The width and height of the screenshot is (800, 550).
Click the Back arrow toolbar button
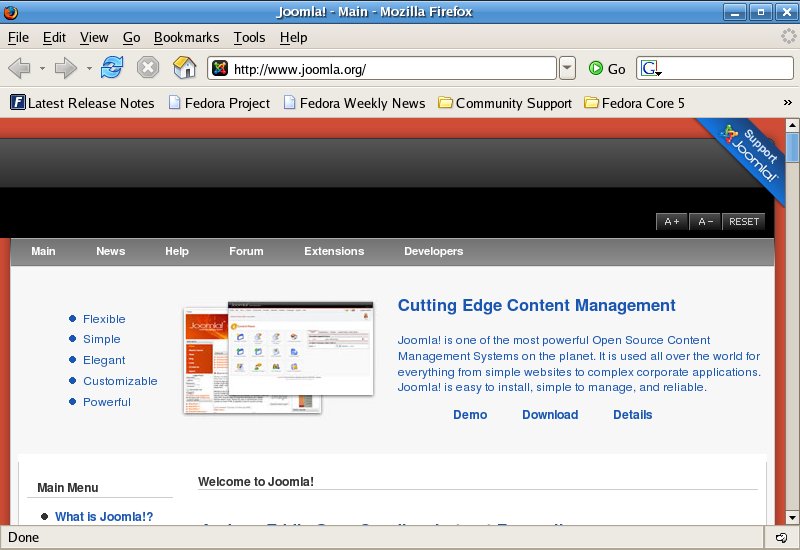click(19, 68)
